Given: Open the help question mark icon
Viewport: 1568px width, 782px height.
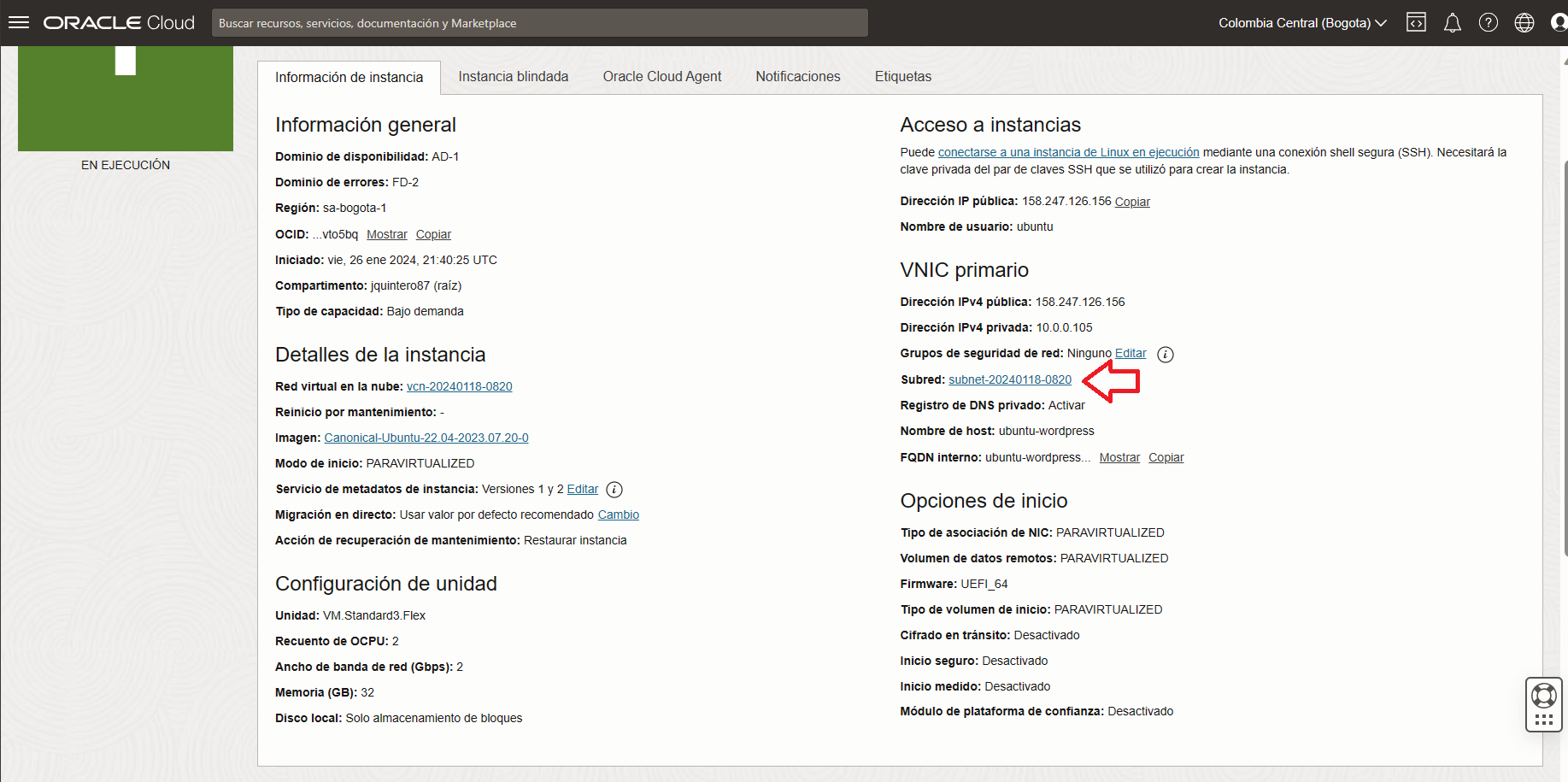Looking at the screenshot, I should (x=1488, y=23).
